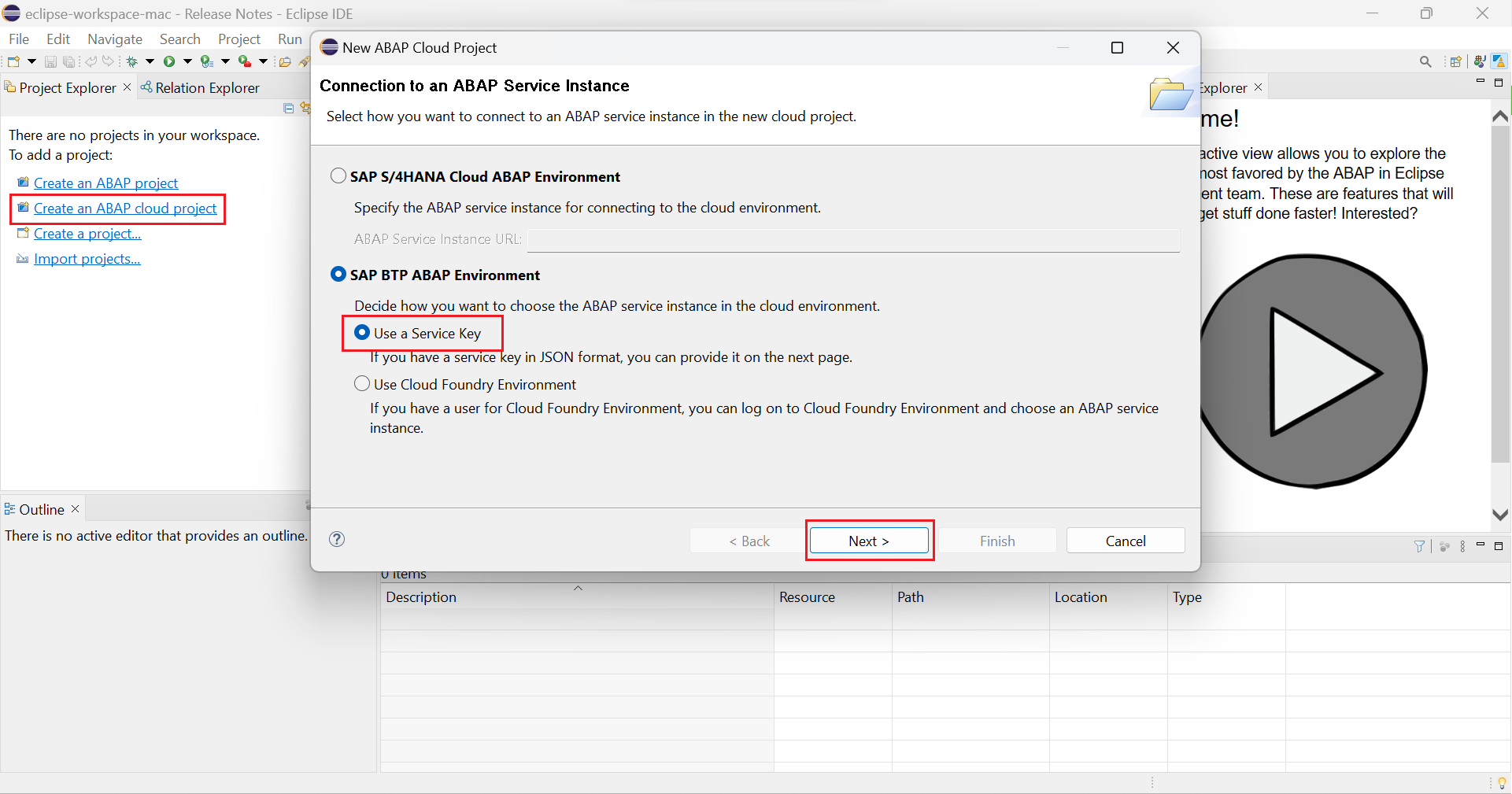Click the Save All toolbar icon
This screenshot has width=1512, height=794.
pyautogui.click(x=69, y=61)
